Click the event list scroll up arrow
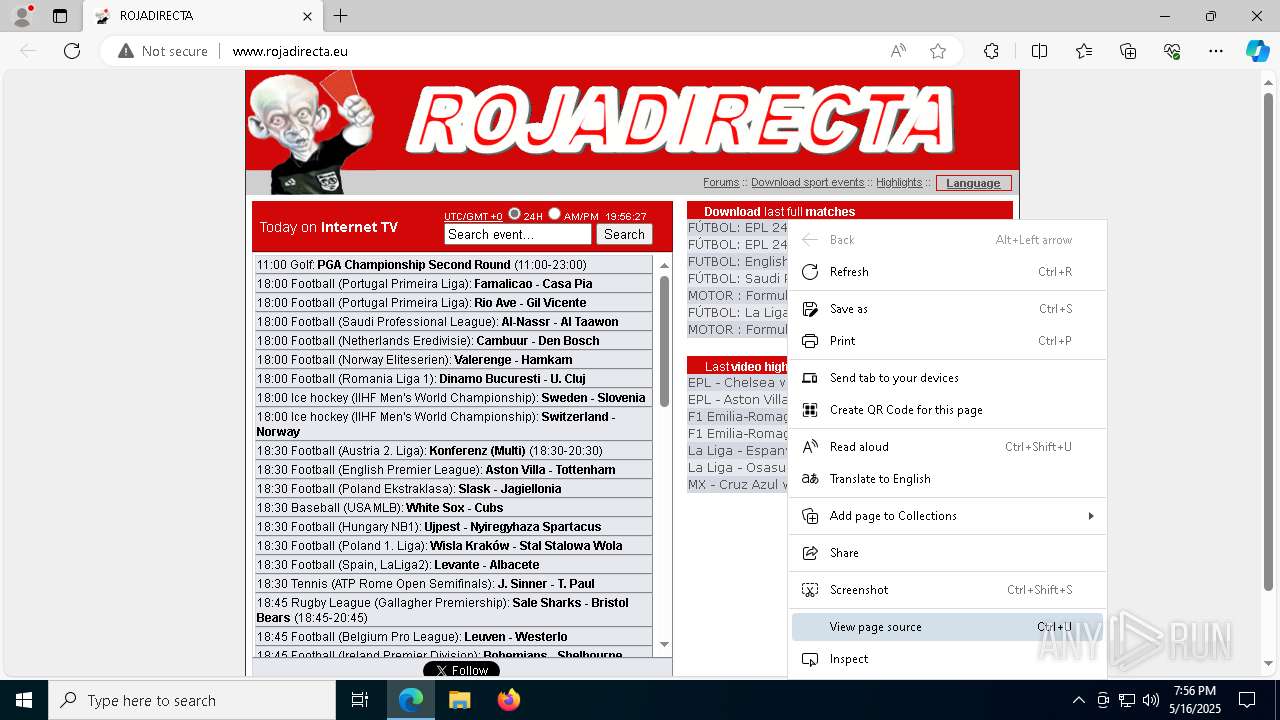 (x=664, y=265)
